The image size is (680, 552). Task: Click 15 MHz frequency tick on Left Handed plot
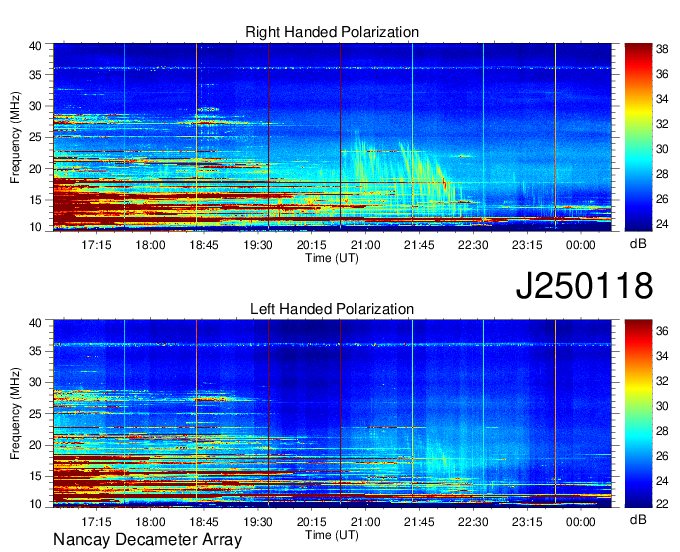point(35,477)
